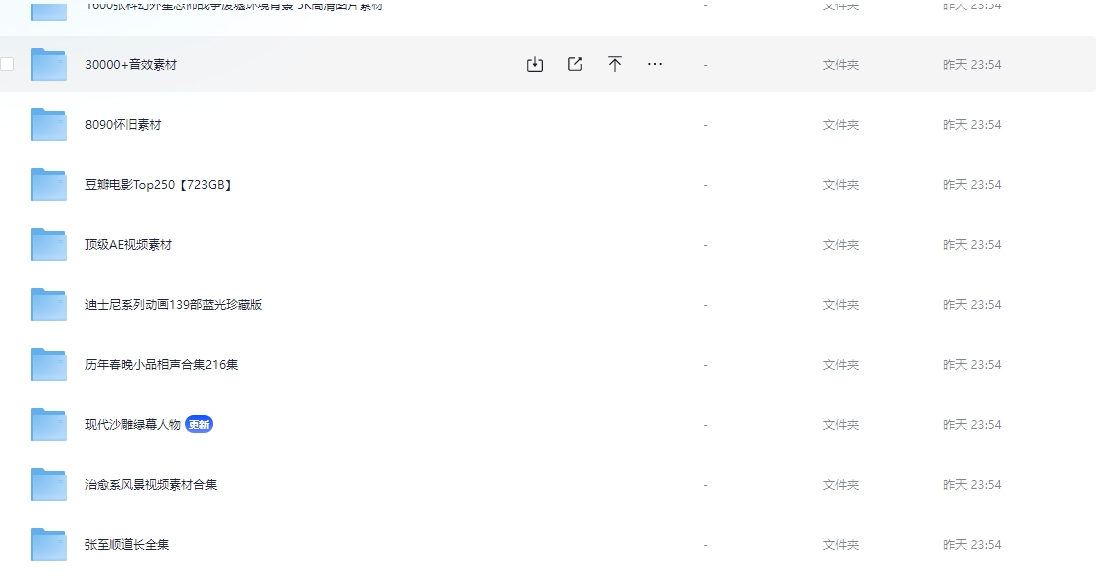Open the 30000+音效素材 folder name link
Viewport: 1097px width, 580px height.
pyautogui.click(x=131, y=65)
